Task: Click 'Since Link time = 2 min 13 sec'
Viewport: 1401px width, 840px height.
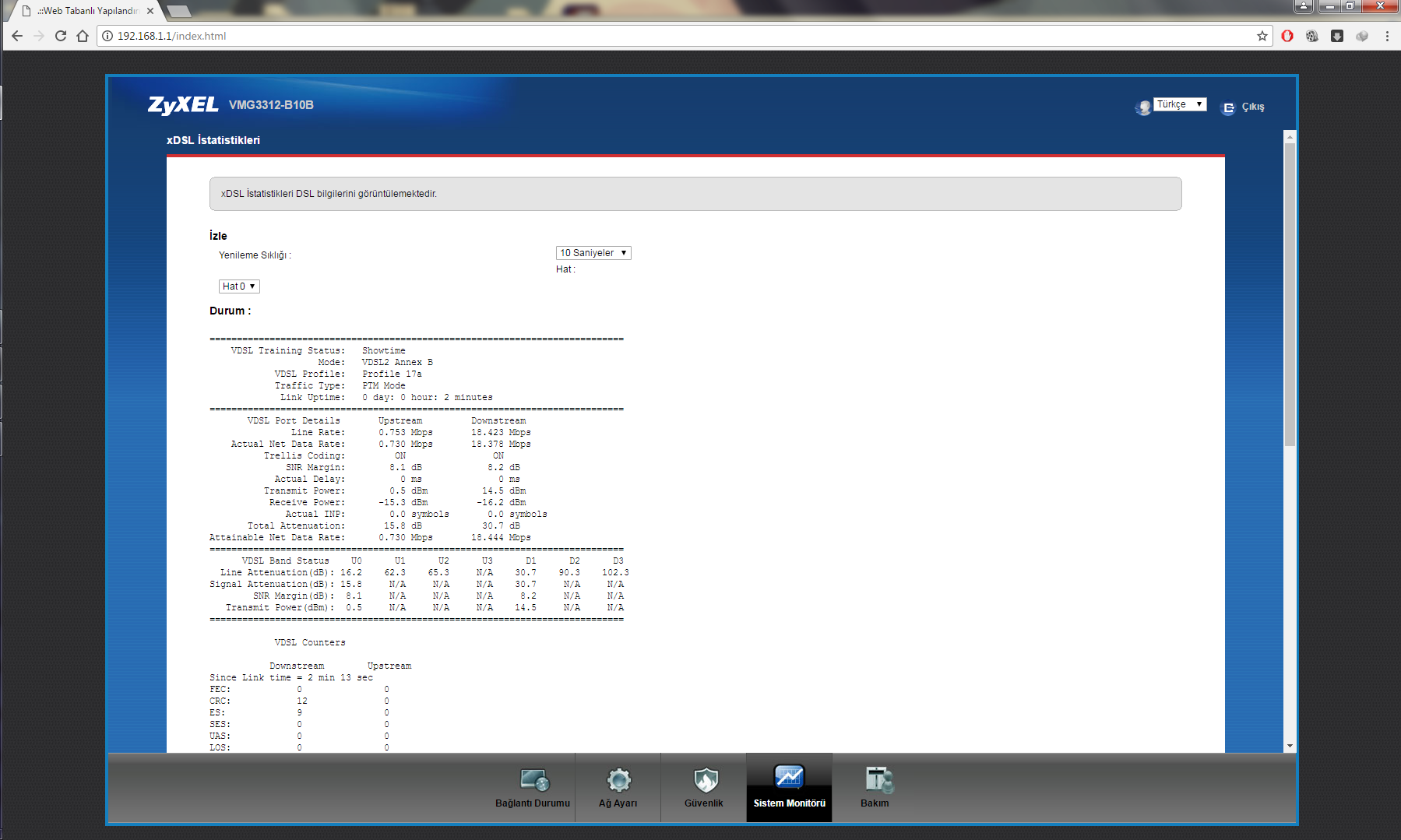Action: 291,678
